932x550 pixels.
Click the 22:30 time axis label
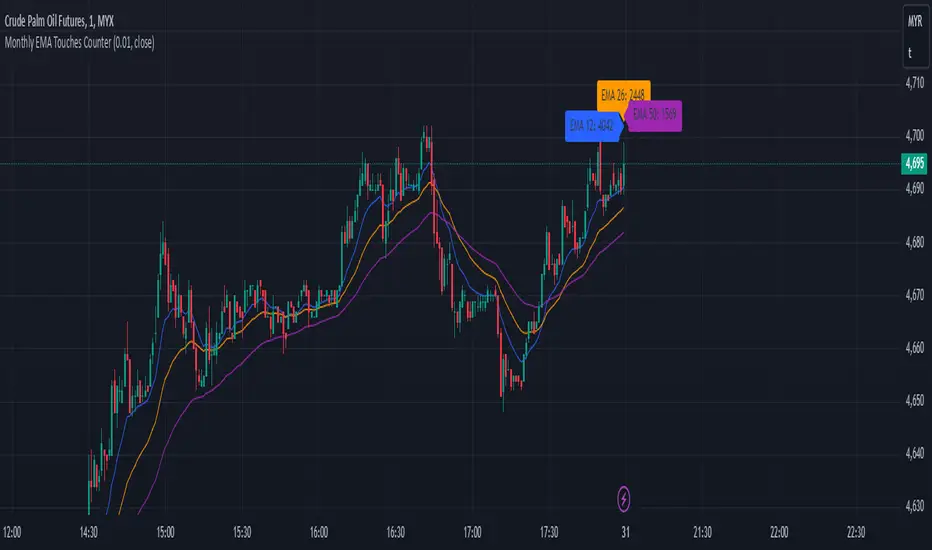pyautogui.click(x=855, y=532)
